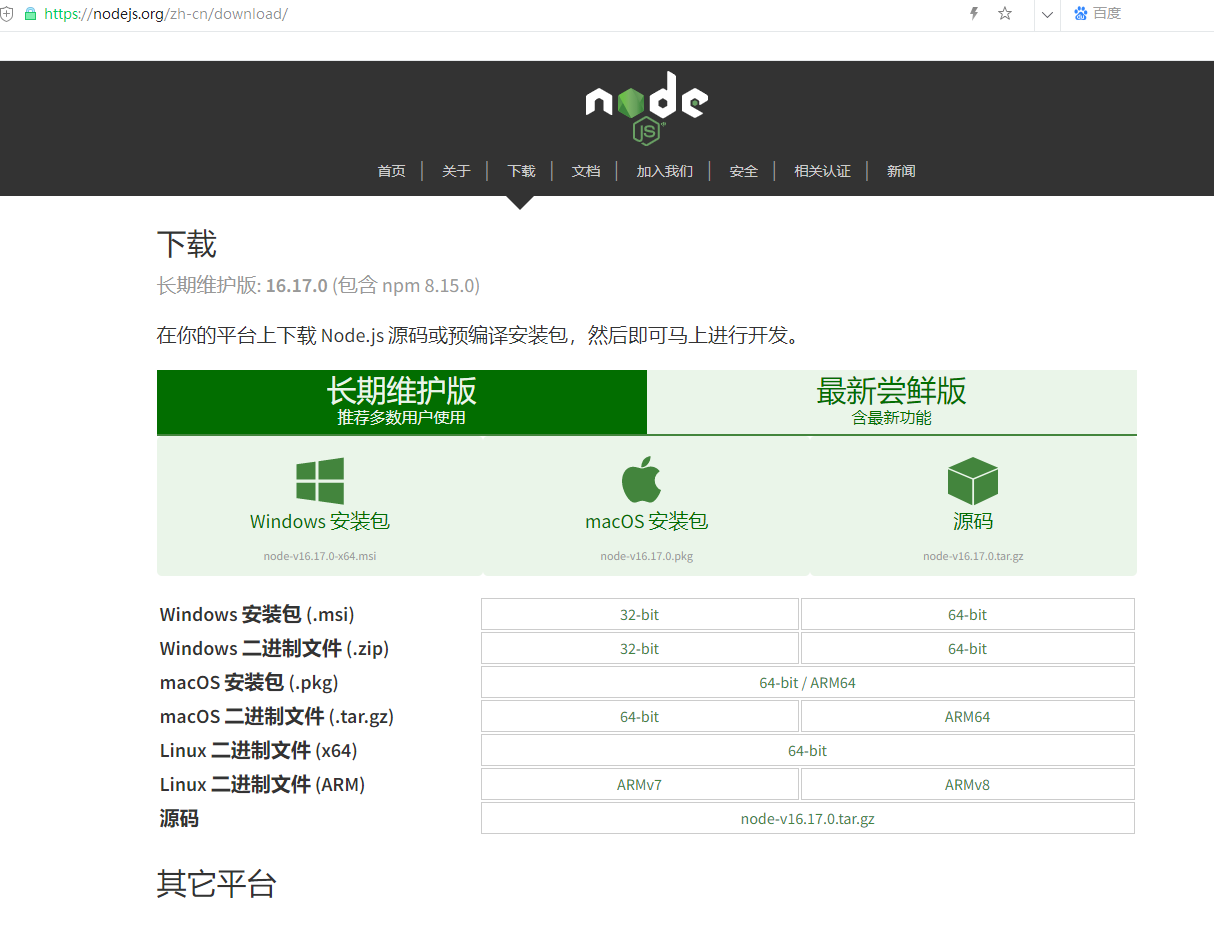Click the lightning bolt icon in address bar
Viewport: 1214px width, 929px height.
click(x=974, y=14)
